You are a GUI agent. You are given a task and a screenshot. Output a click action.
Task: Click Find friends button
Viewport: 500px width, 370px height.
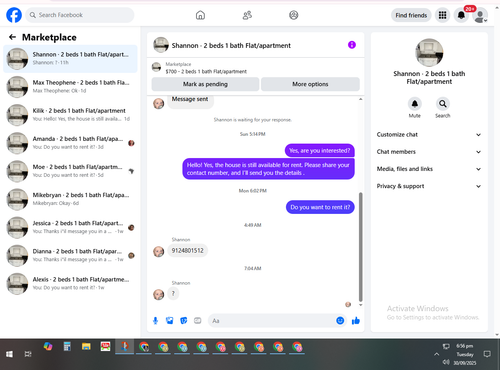pyautogui.click(x=411, y=15)
